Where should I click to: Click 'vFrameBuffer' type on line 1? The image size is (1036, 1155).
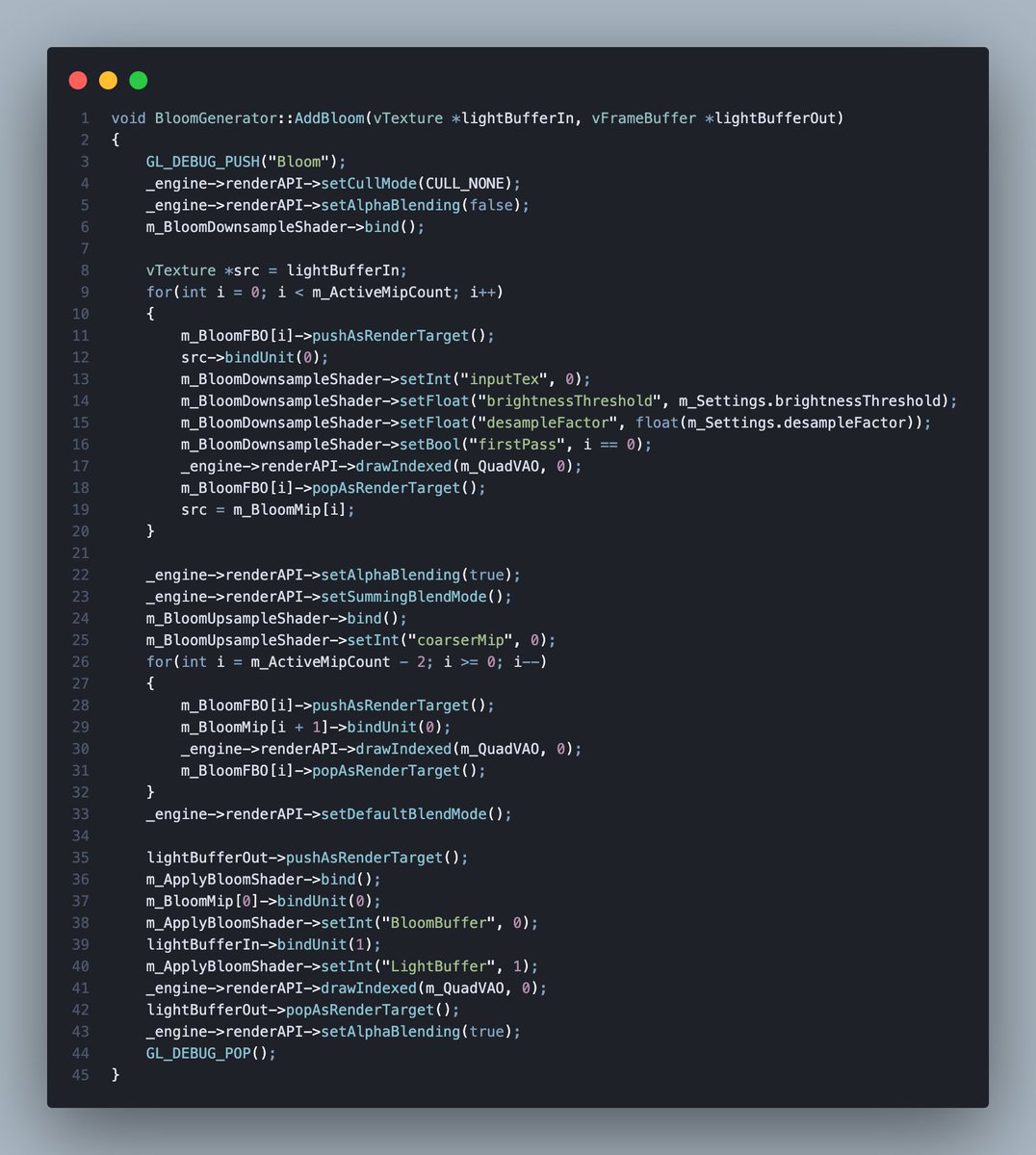pos(644,118)
